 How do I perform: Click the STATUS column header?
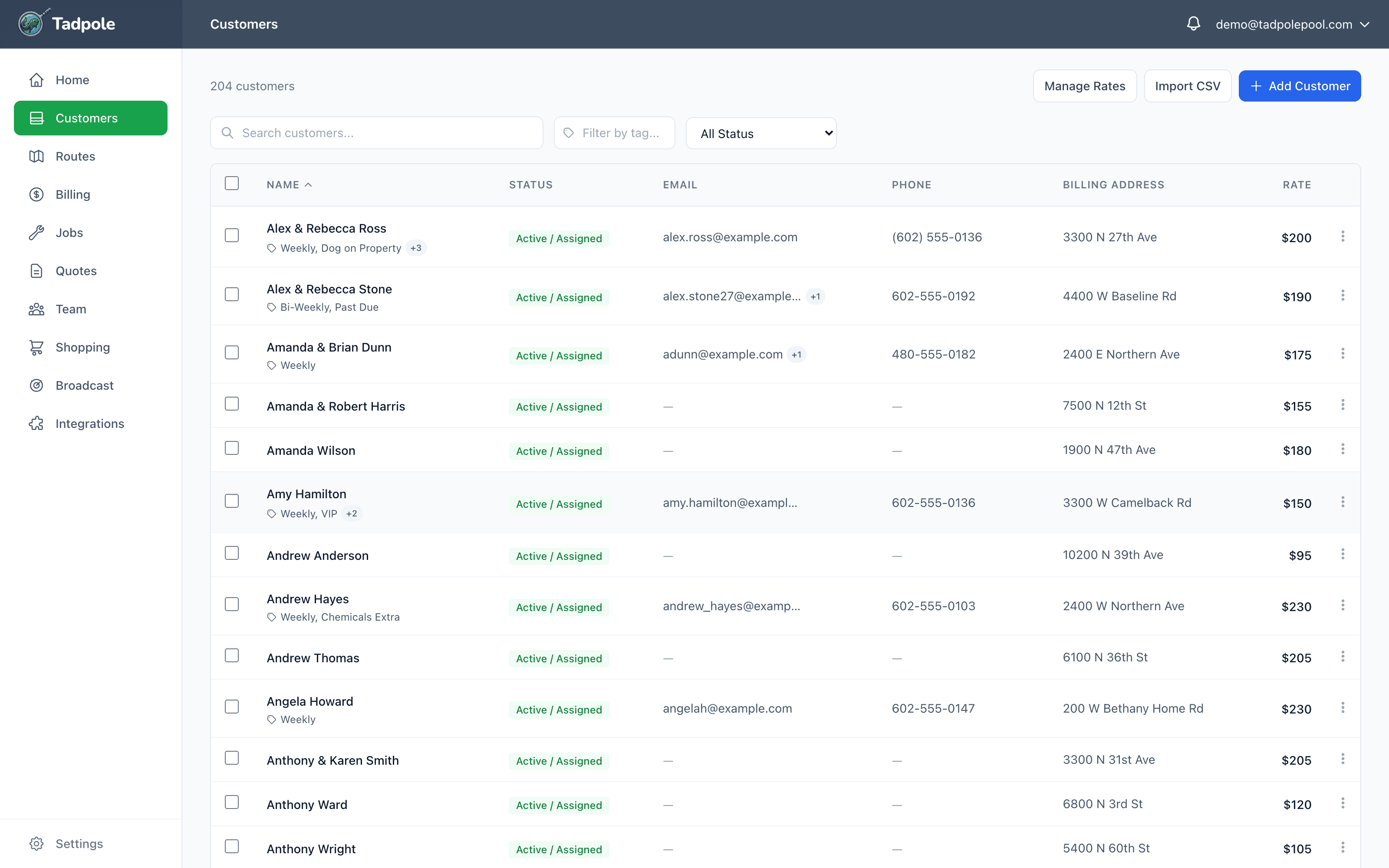(x=530, y=185)
